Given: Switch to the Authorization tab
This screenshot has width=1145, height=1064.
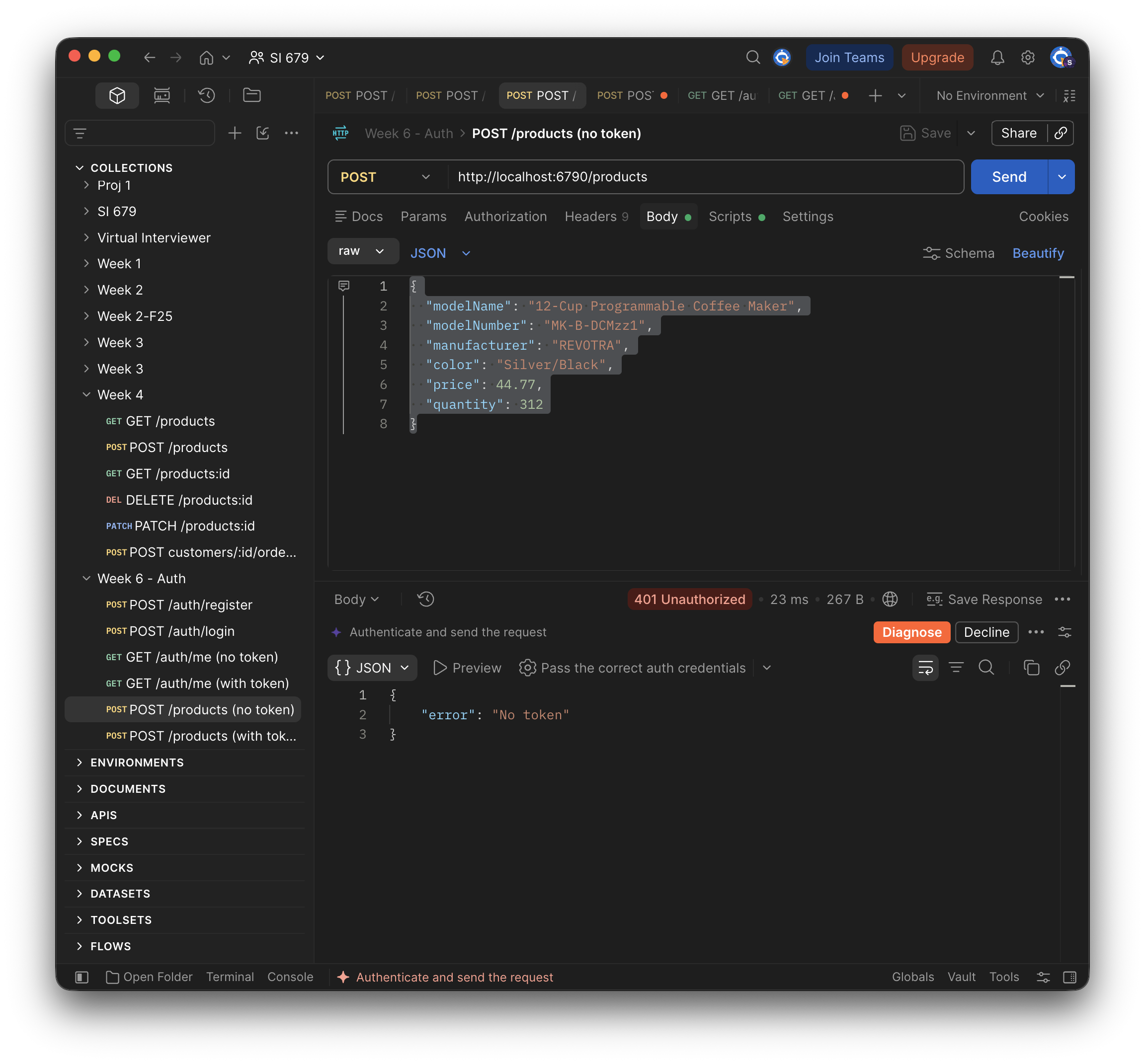Looking at the screenshot, I should pos(505,217).
